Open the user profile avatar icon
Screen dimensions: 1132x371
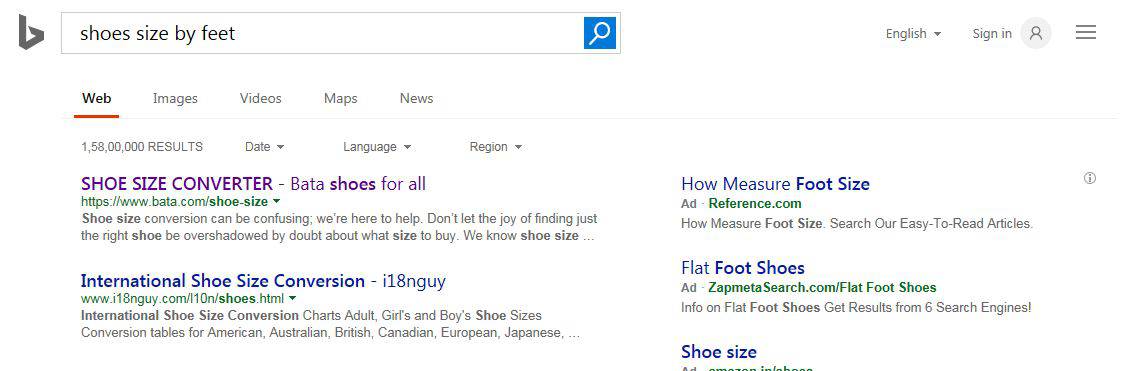(1036, 33)
